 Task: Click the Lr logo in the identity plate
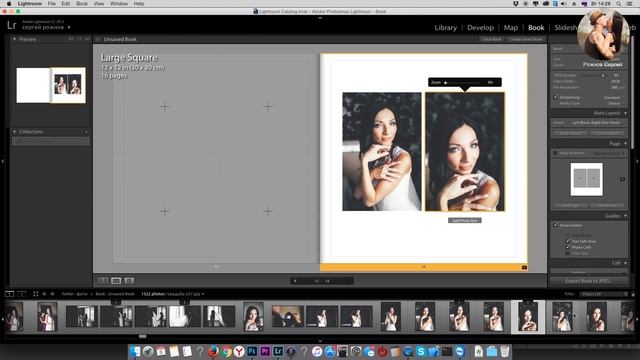coord(12,25)
